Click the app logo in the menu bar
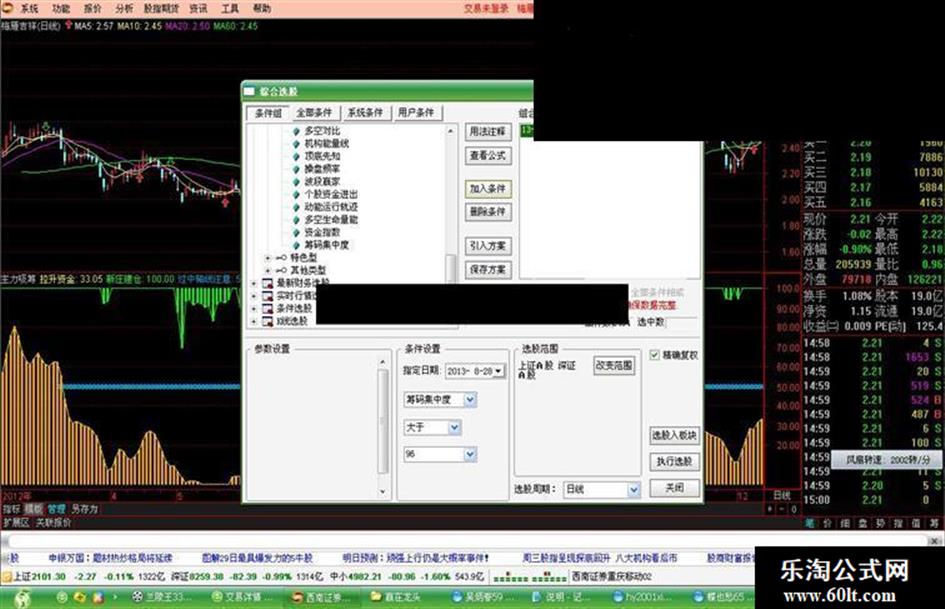Viewport: 945px width, 609px height. tap(8, 8)
